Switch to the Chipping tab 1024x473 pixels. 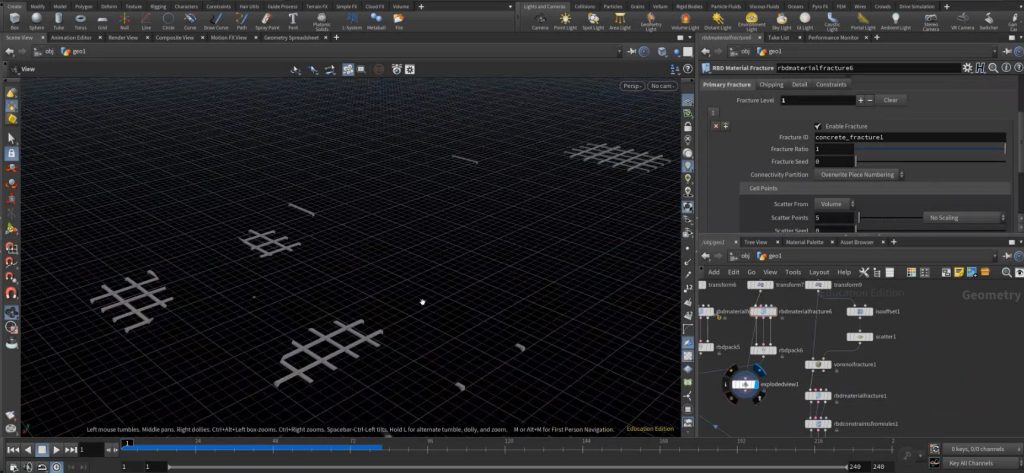pos(771,84)
